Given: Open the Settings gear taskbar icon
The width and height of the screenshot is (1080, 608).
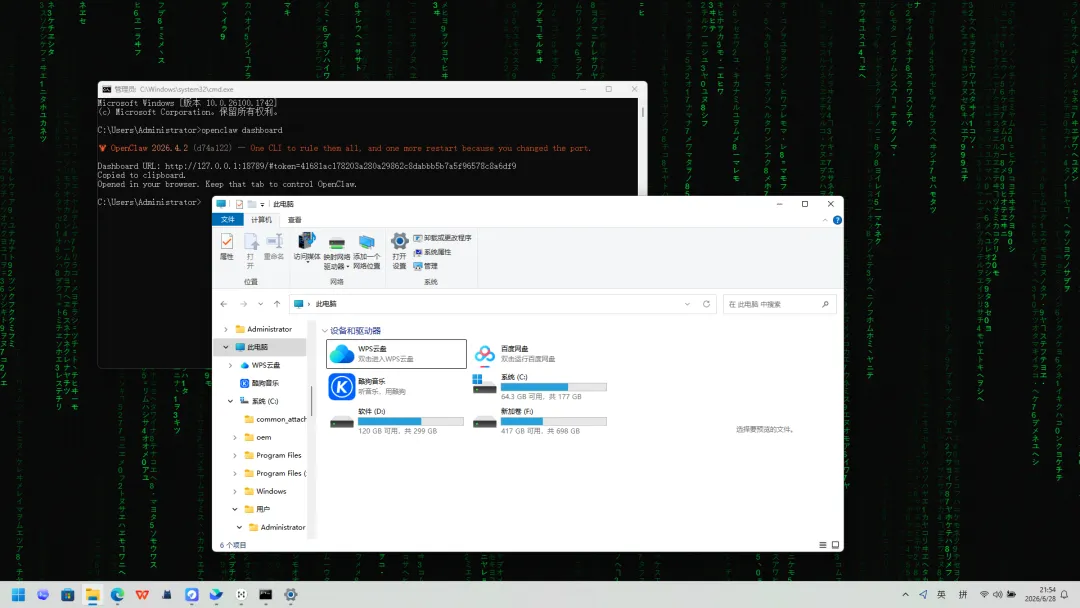Looking at the screenshot, I should [x=291, y=595].
